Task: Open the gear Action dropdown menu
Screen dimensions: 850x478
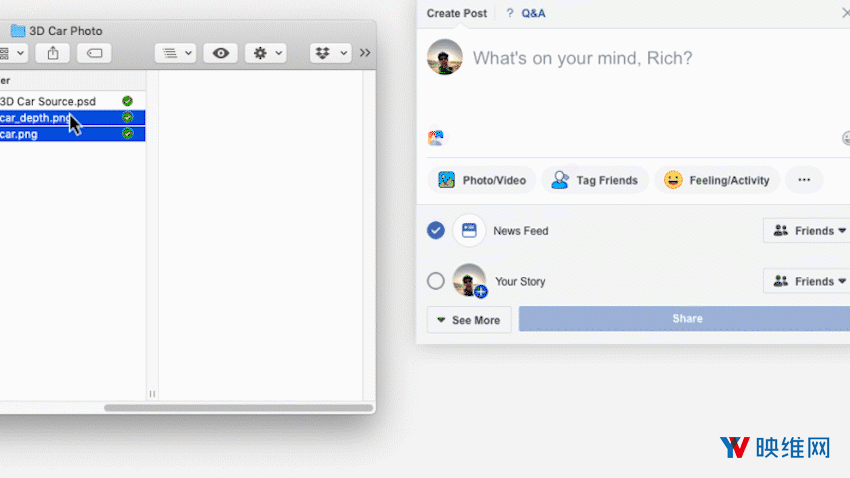Action: tap(268, 53)
